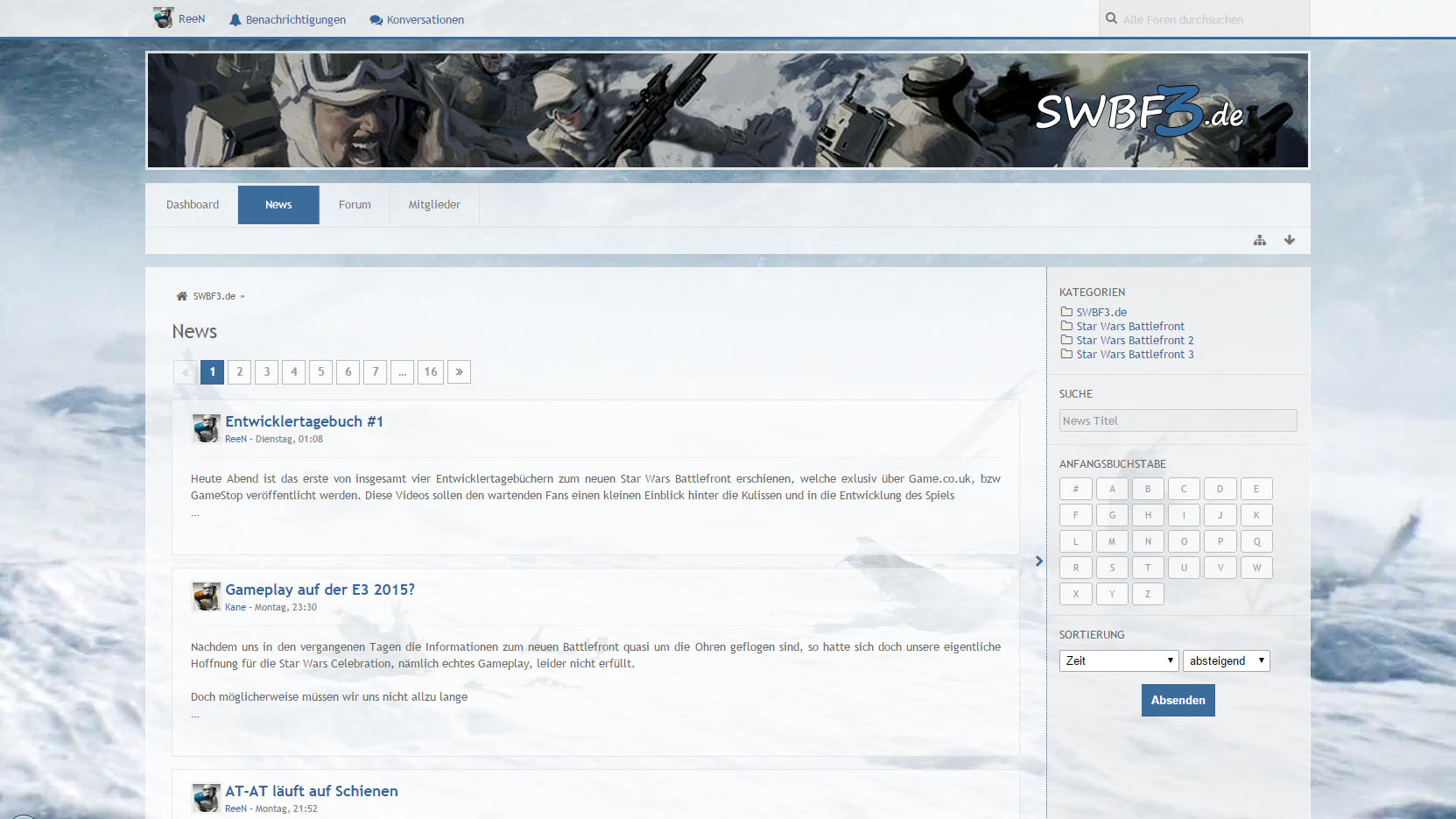
Task: Switch to the Dashboard tab
Action: pyautogui.click(x=193, y=205)
